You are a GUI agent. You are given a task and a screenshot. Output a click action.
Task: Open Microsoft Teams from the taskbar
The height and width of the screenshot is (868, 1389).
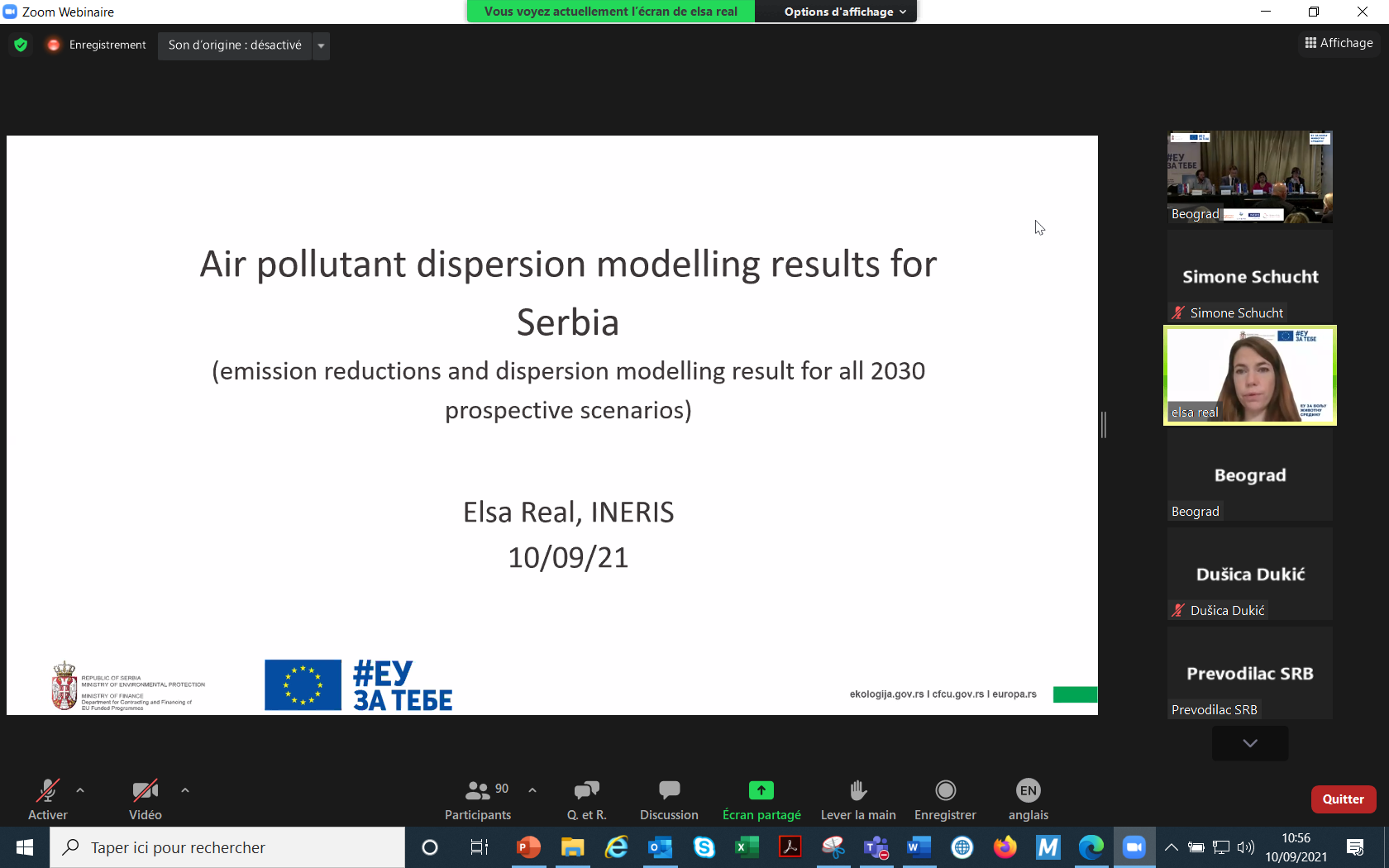pos(876,847)
